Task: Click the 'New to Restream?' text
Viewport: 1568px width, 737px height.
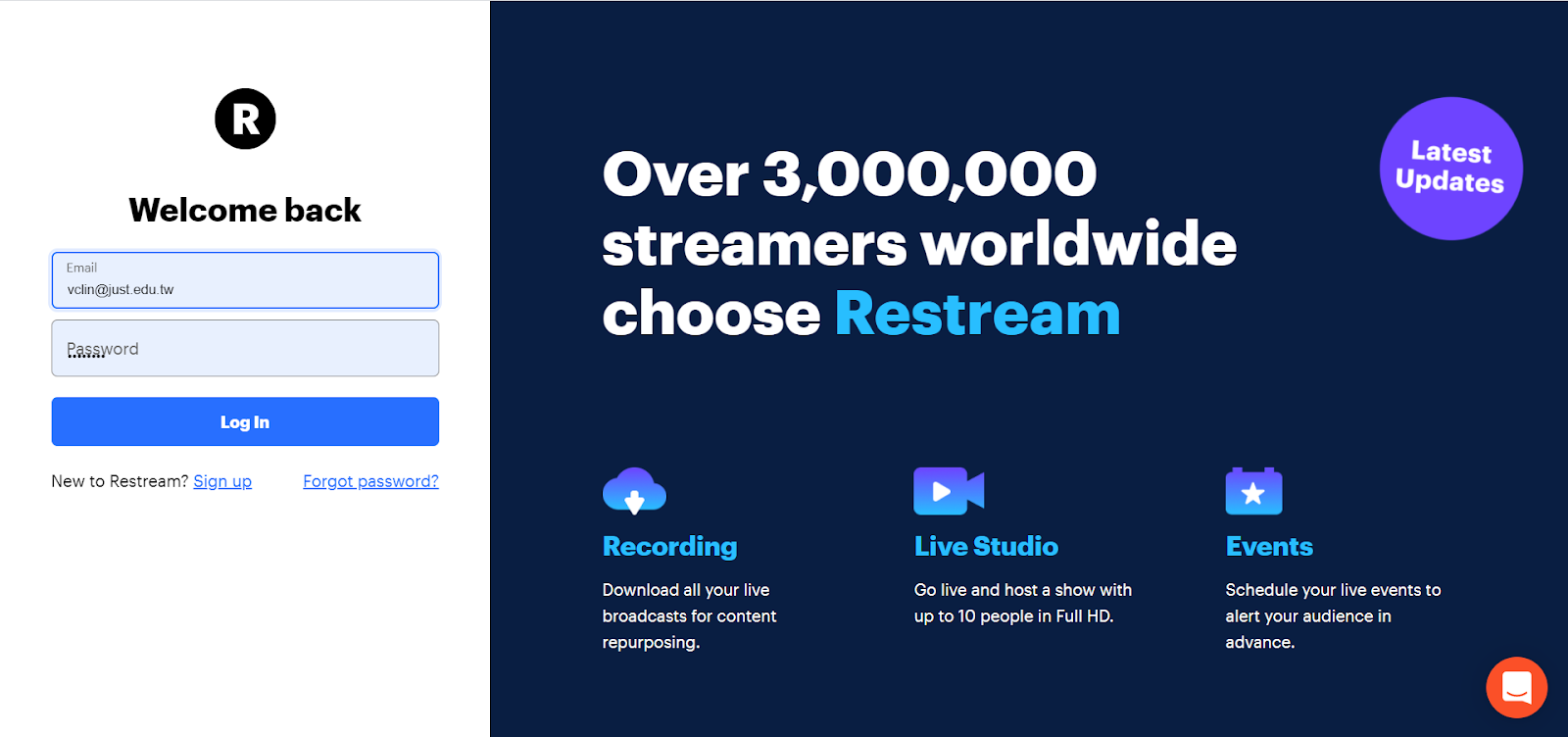Action: click(120, 481)
